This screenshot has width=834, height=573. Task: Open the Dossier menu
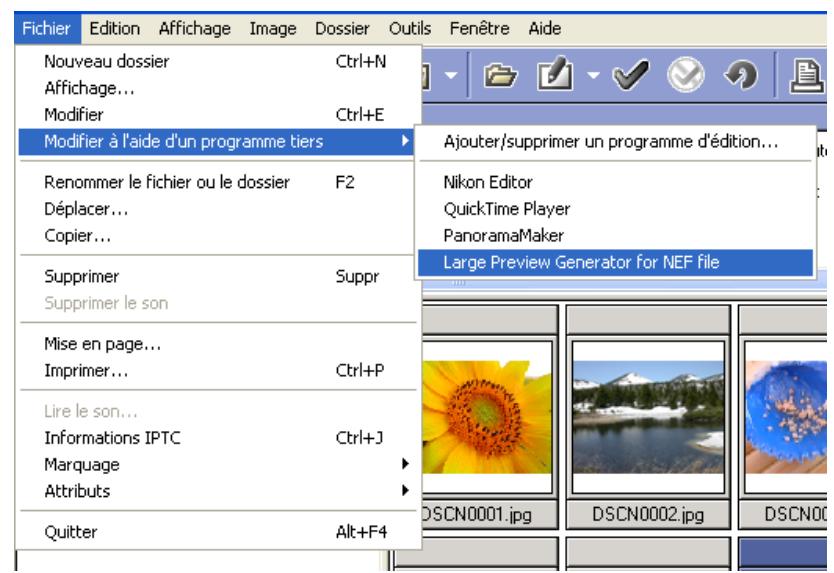342,28
